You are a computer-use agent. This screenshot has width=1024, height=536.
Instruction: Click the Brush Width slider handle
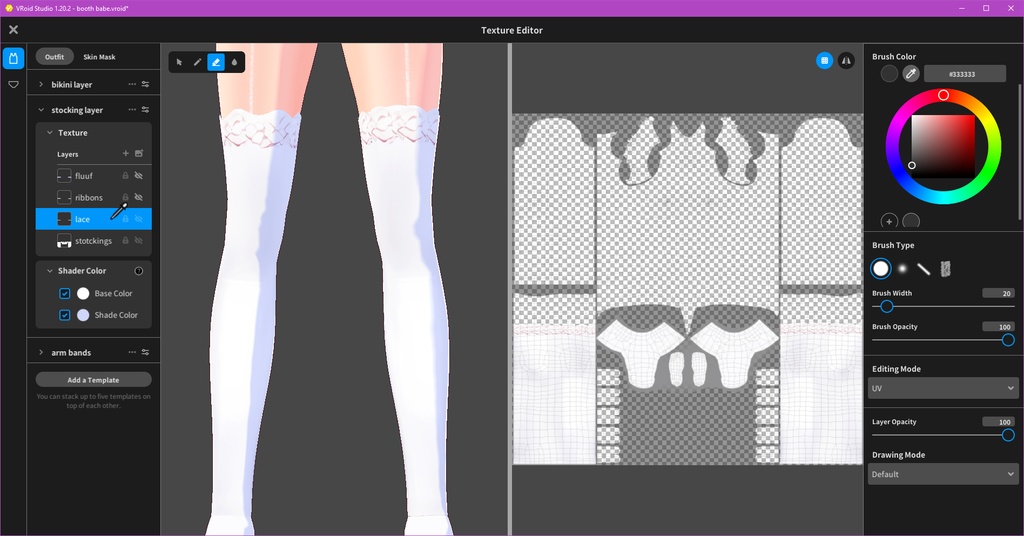click(x=886, y=306)
